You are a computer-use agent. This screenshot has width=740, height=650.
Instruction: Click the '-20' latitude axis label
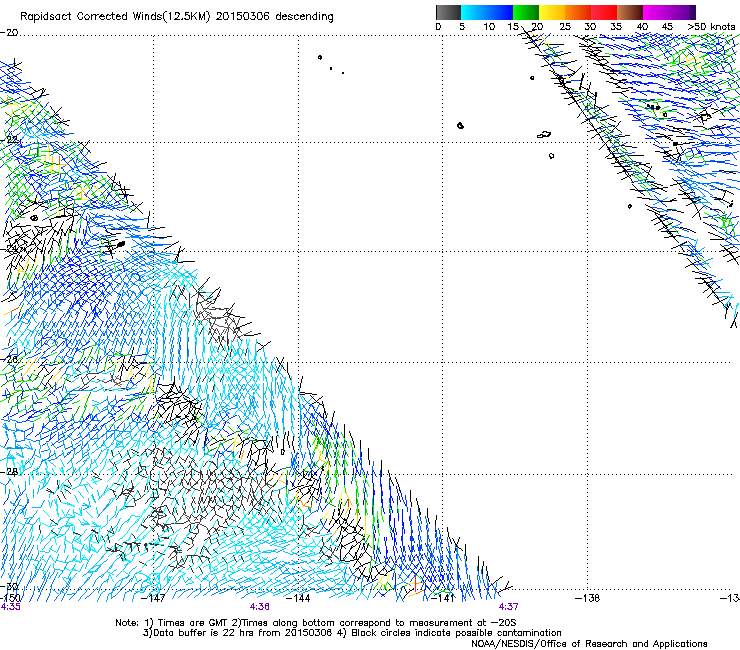tap(9, 33)
